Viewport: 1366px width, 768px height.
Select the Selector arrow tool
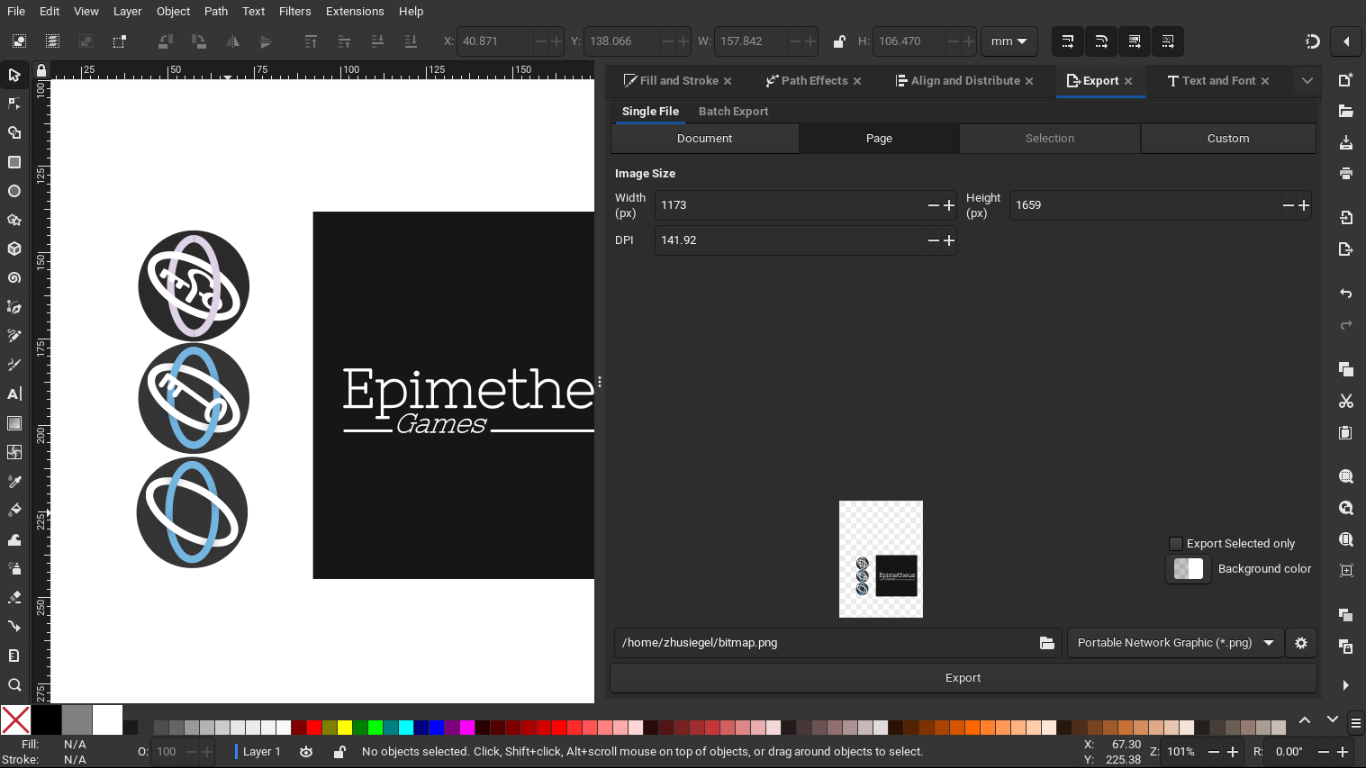pyautogui.click(x=14, y=75)
